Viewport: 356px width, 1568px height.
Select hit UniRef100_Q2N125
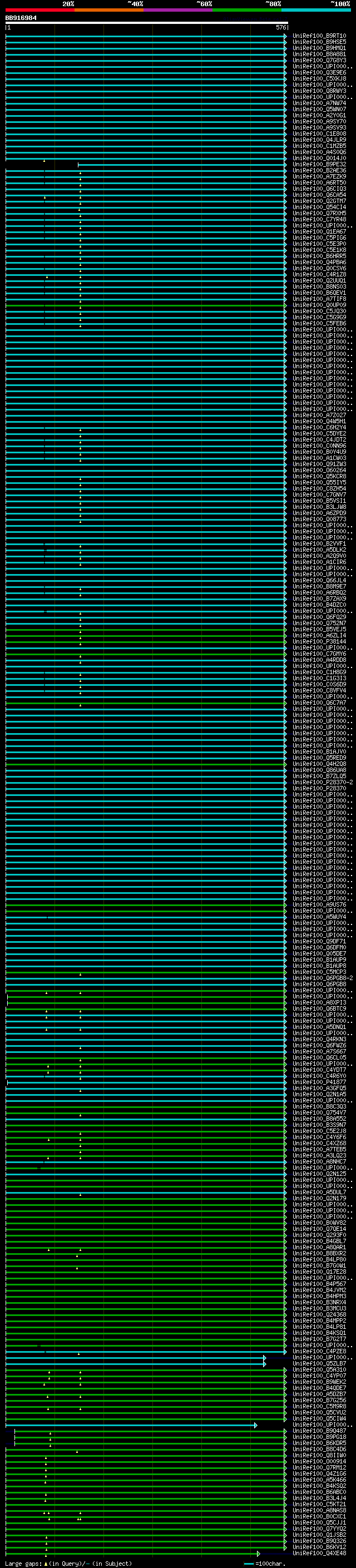[x=319, y=1174]
